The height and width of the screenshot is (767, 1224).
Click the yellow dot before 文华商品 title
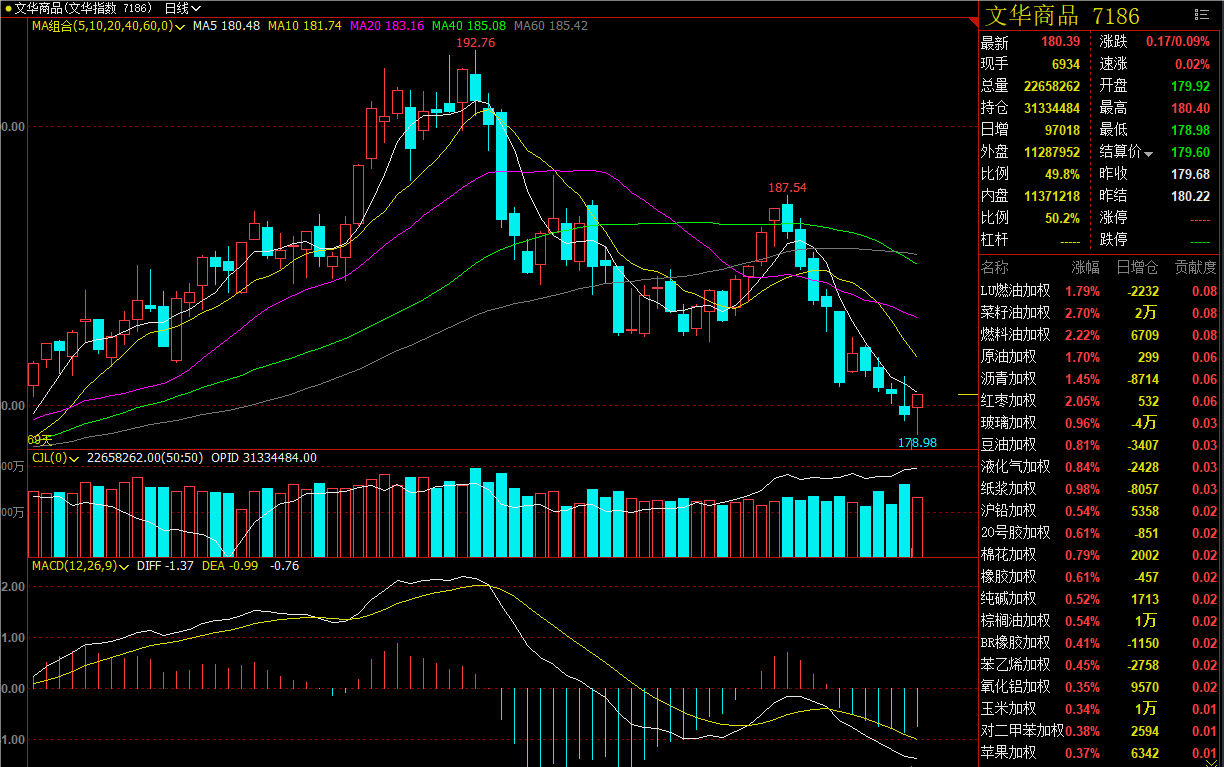tap(7, 8)
